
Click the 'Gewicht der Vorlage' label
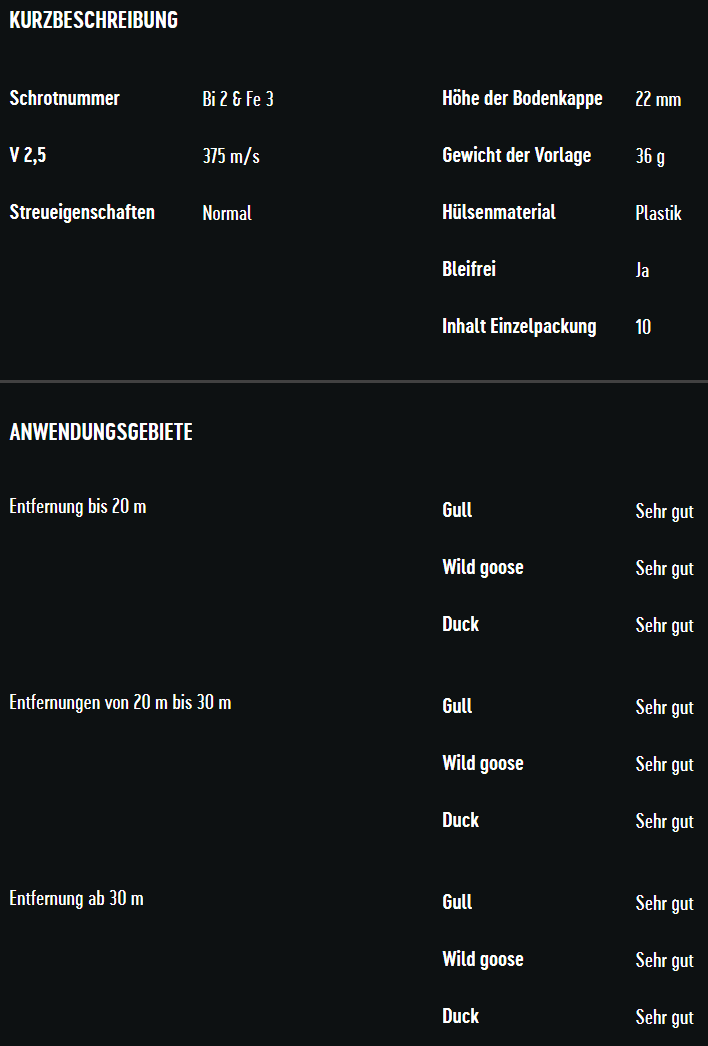point(516,155)
